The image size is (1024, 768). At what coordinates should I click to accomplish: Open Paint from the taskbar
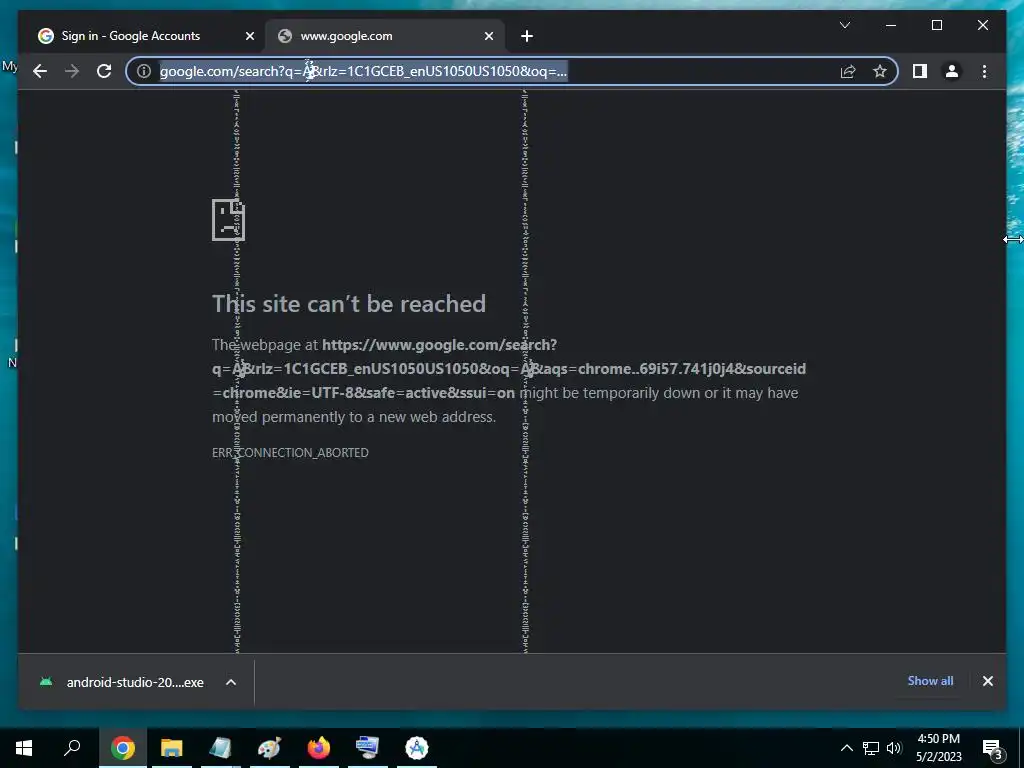(269, 748)
